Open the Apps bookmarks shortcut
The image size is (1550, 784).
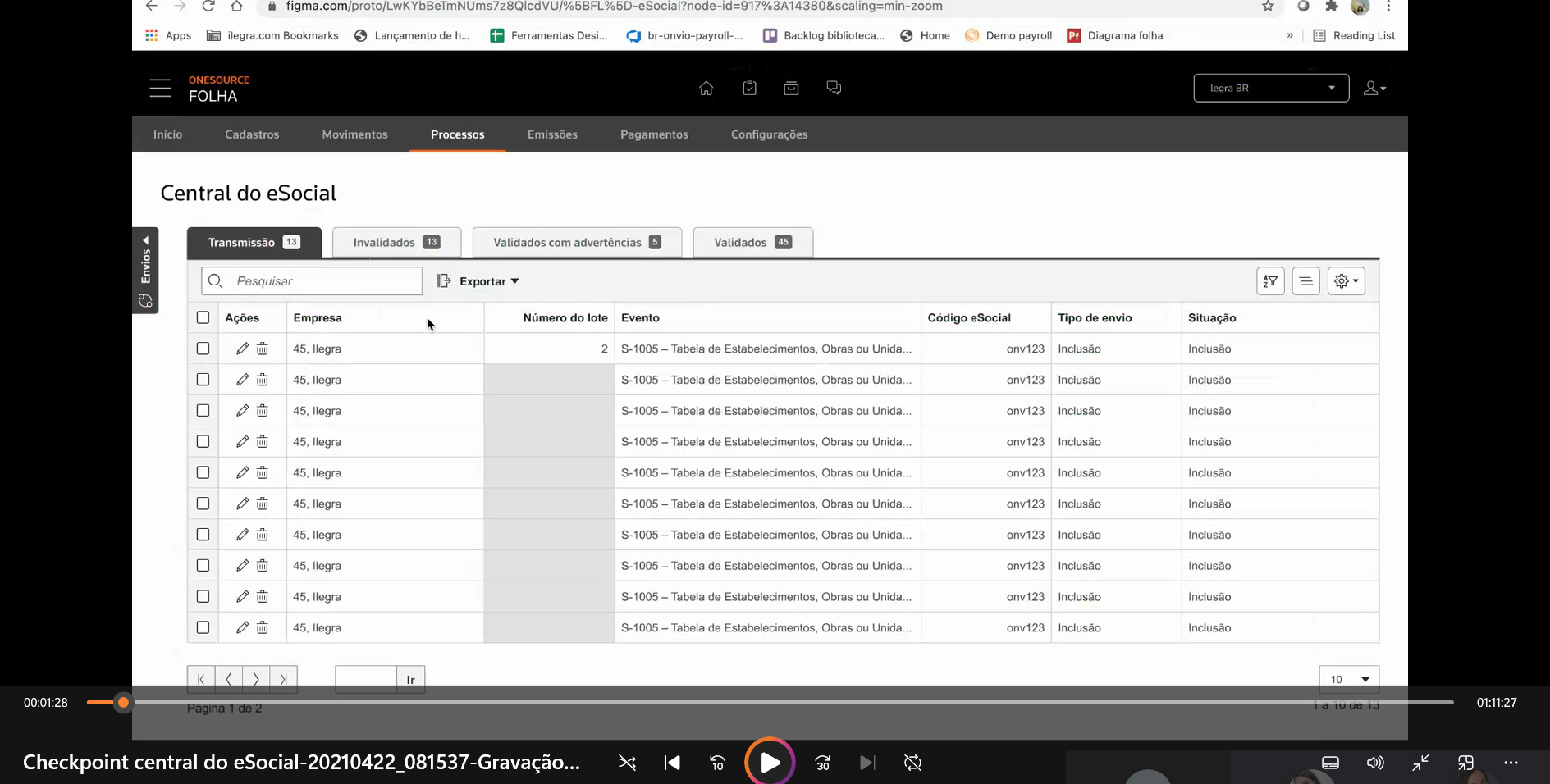[168, 35]
